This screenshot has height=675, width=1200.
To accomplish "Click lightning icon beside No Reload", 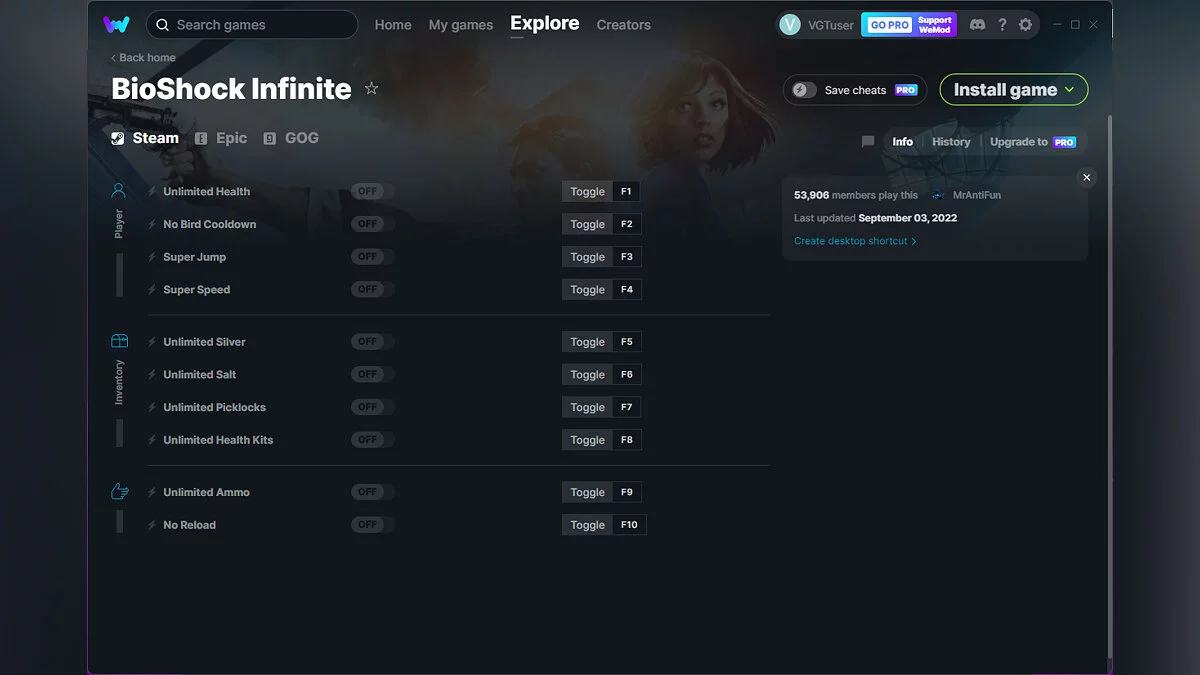I will (152, 525).
